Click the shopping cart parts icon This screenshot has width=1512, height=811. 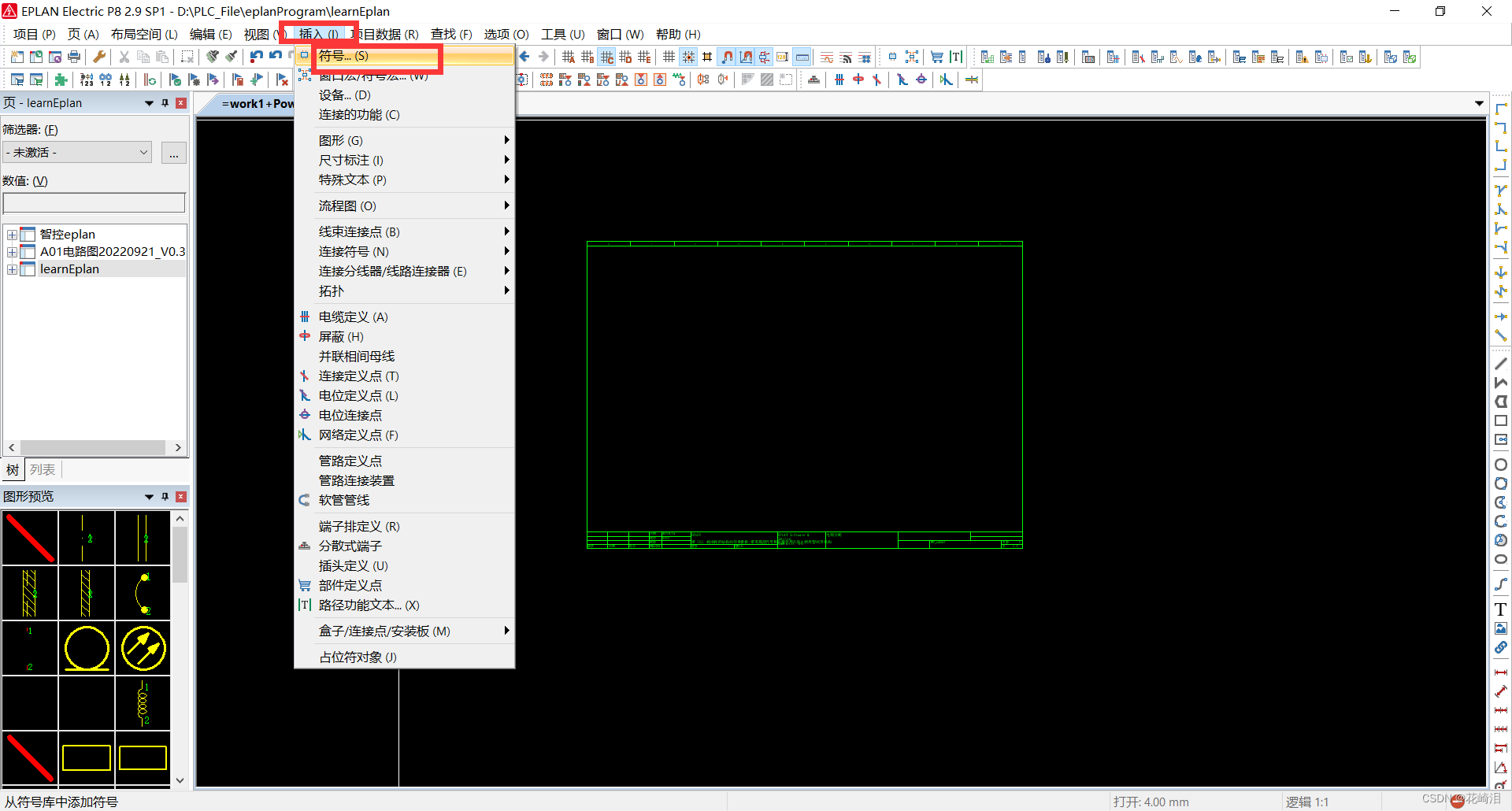(x=937, y=57)
